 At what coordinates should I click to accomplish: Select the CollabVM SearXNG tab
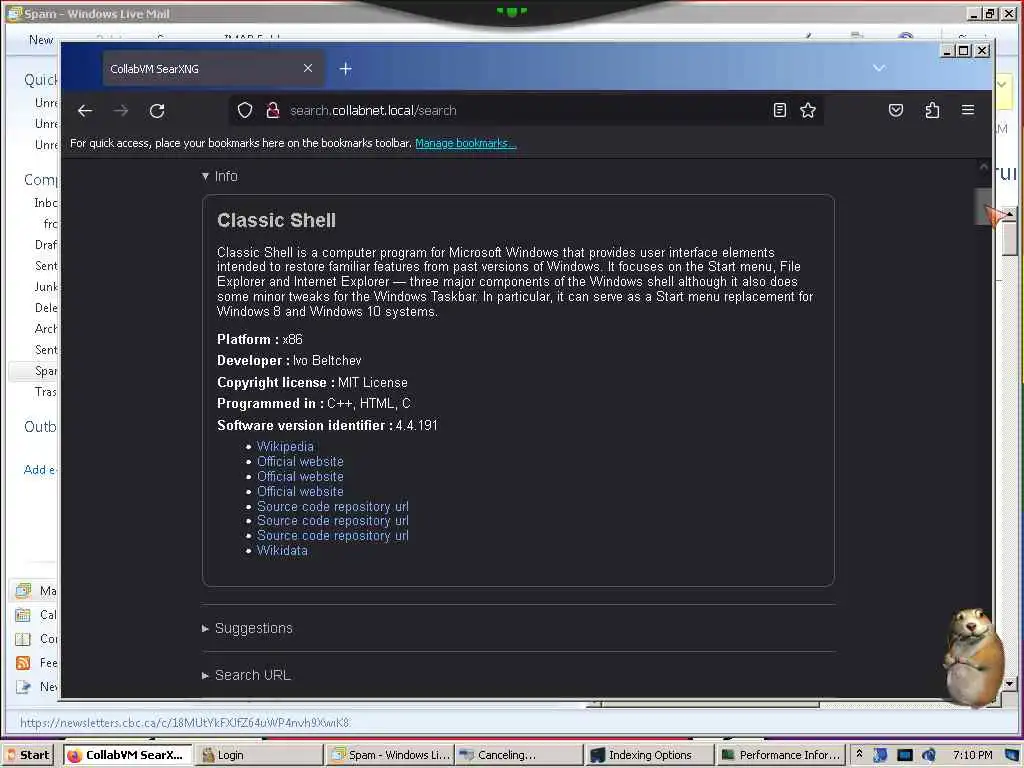tap(214, 69)
